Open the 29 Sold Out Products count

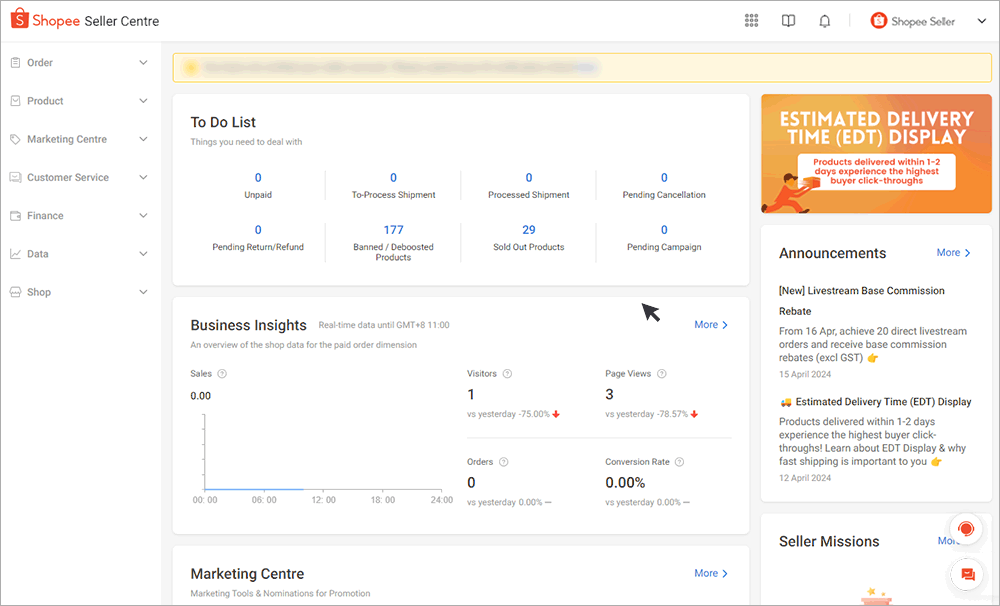click(x=529, y=230)
